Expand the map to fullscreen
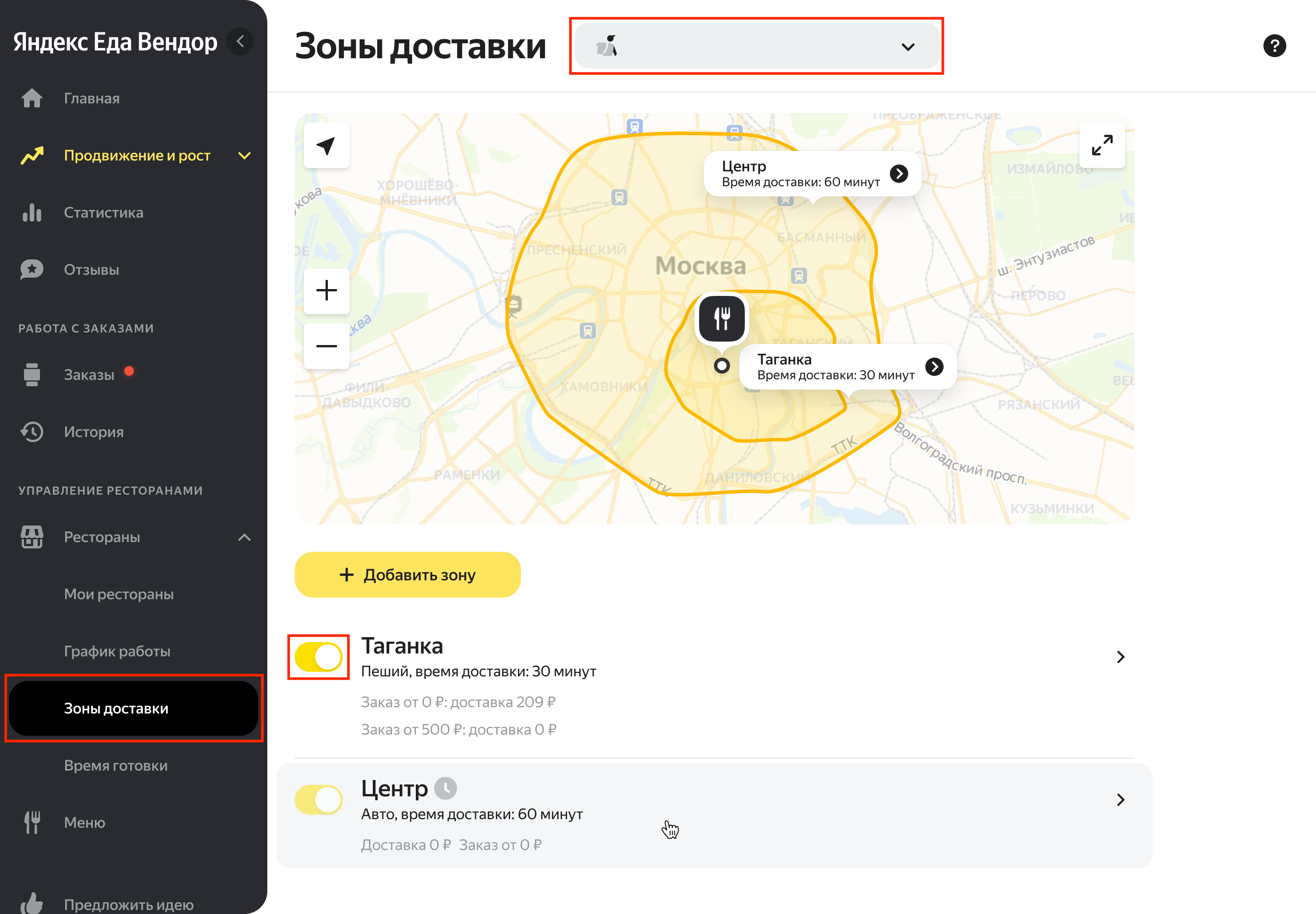 pos(1101,145)
